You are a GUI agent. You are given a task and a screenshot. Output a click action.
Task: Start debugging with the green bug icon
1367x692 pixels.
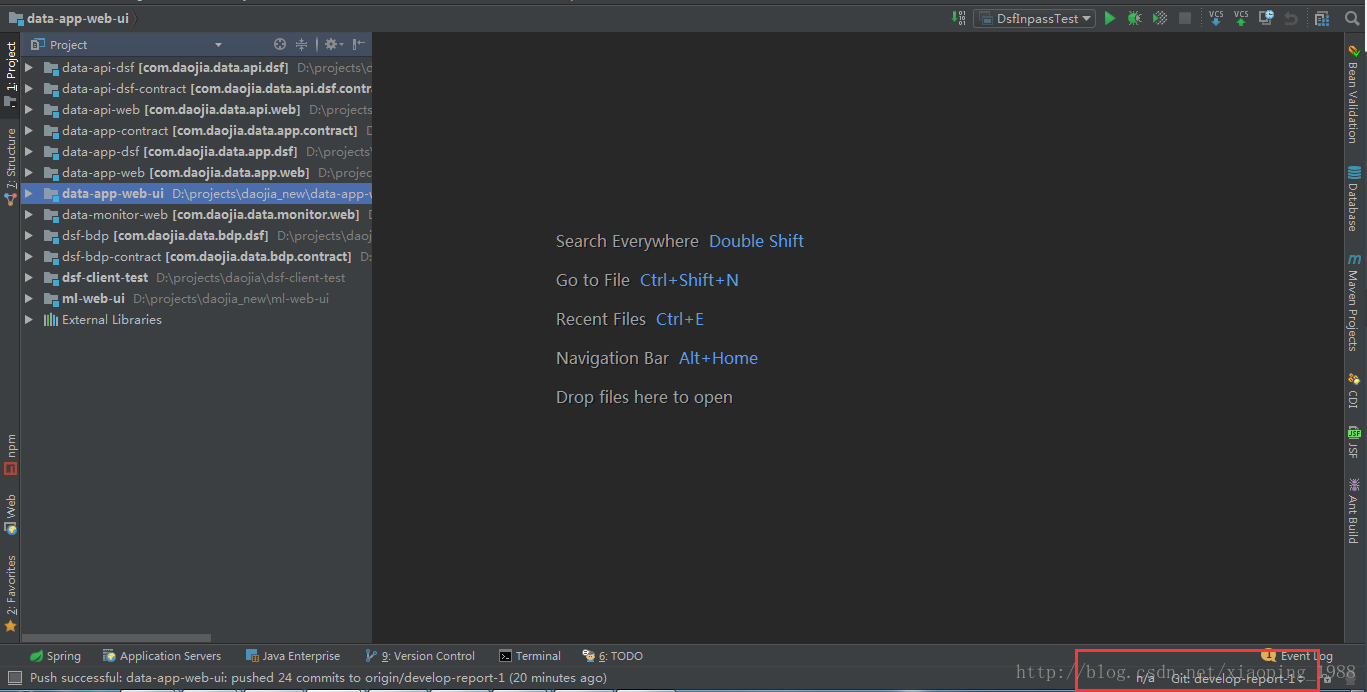pyautogui.click(x=1134, y=18)
